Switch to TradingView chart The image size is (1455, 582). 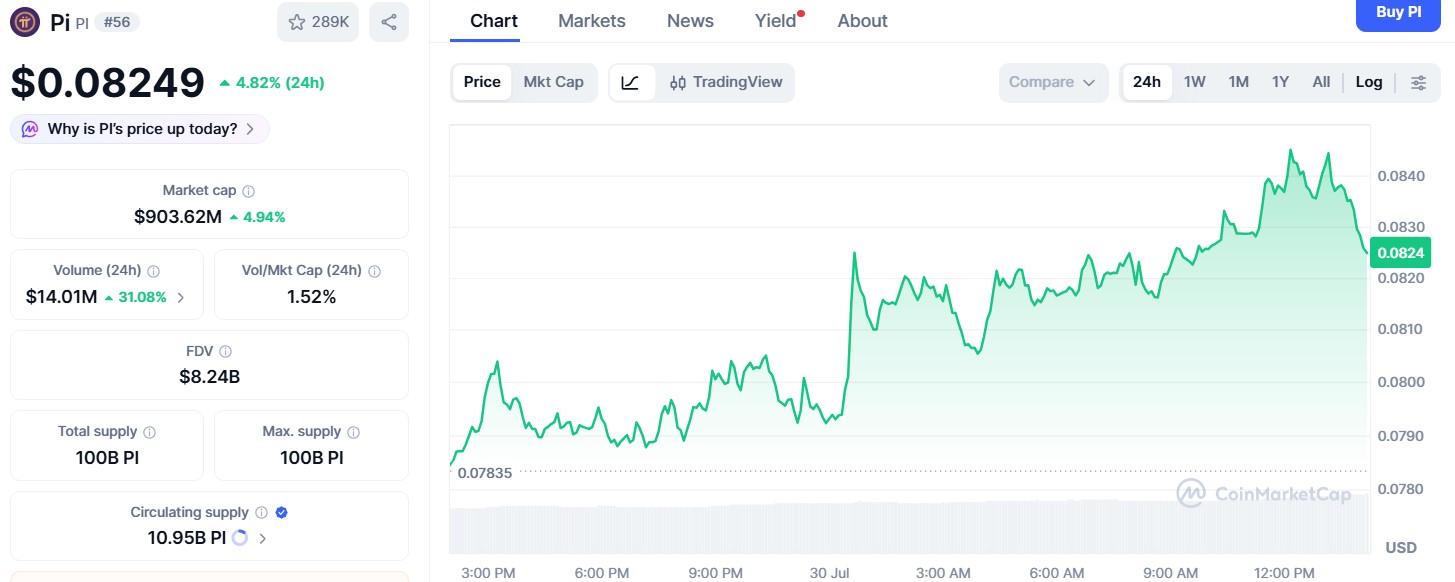[x=726, y=82]
